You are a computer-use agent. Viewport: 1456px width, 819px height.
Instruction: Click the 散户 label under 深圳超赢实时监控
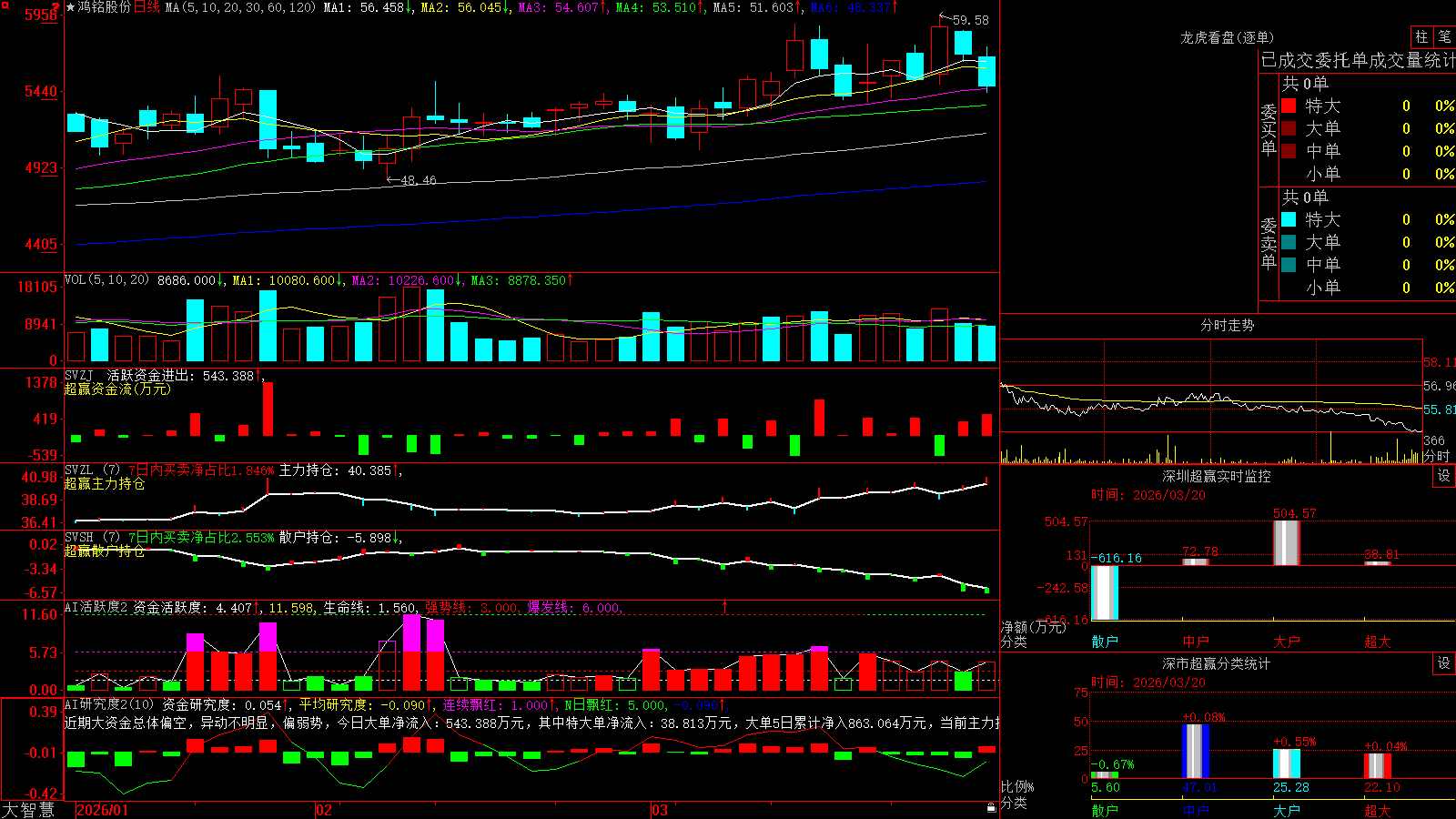(x=1105, y=642)
